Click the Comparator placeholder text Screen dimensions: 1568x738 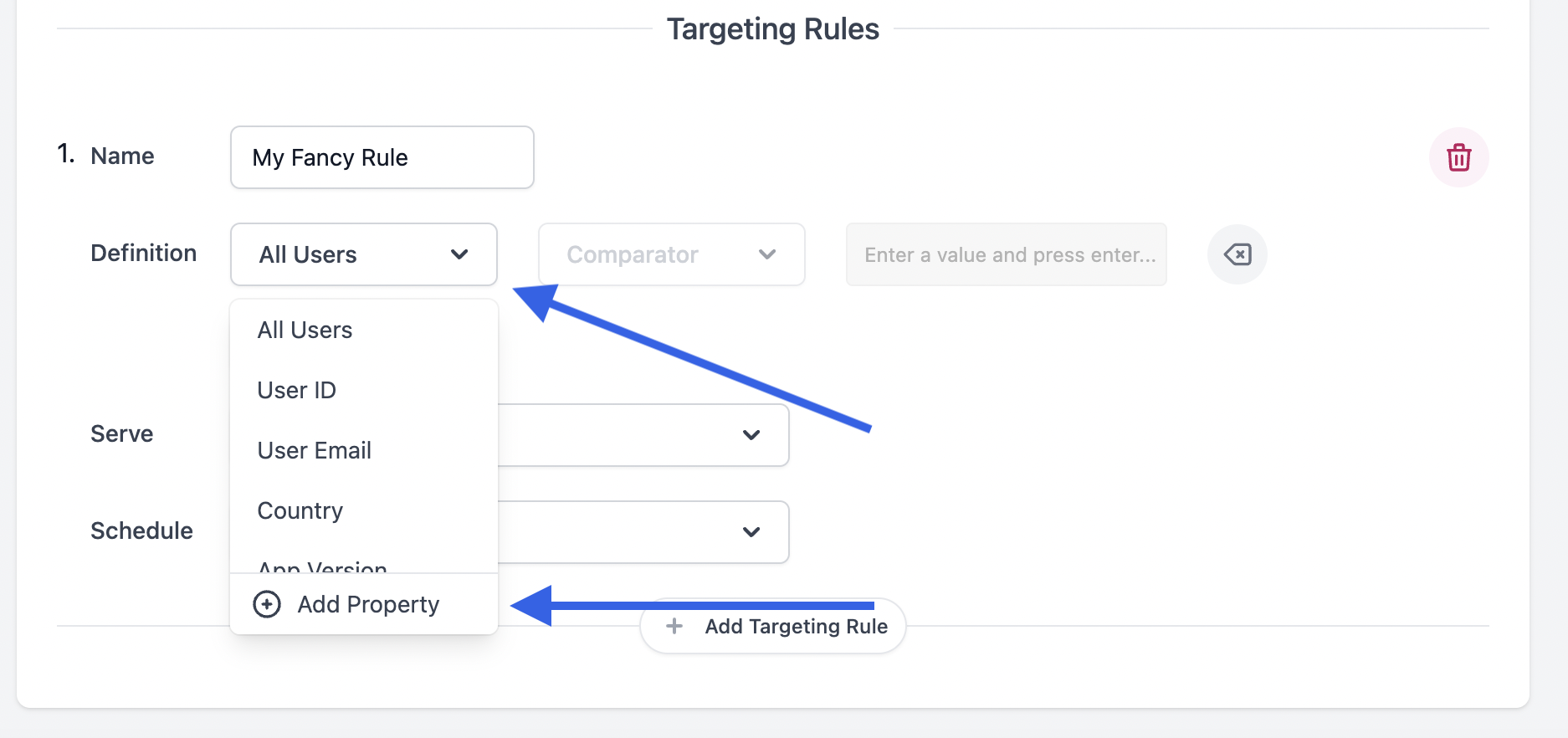(633, 254)
